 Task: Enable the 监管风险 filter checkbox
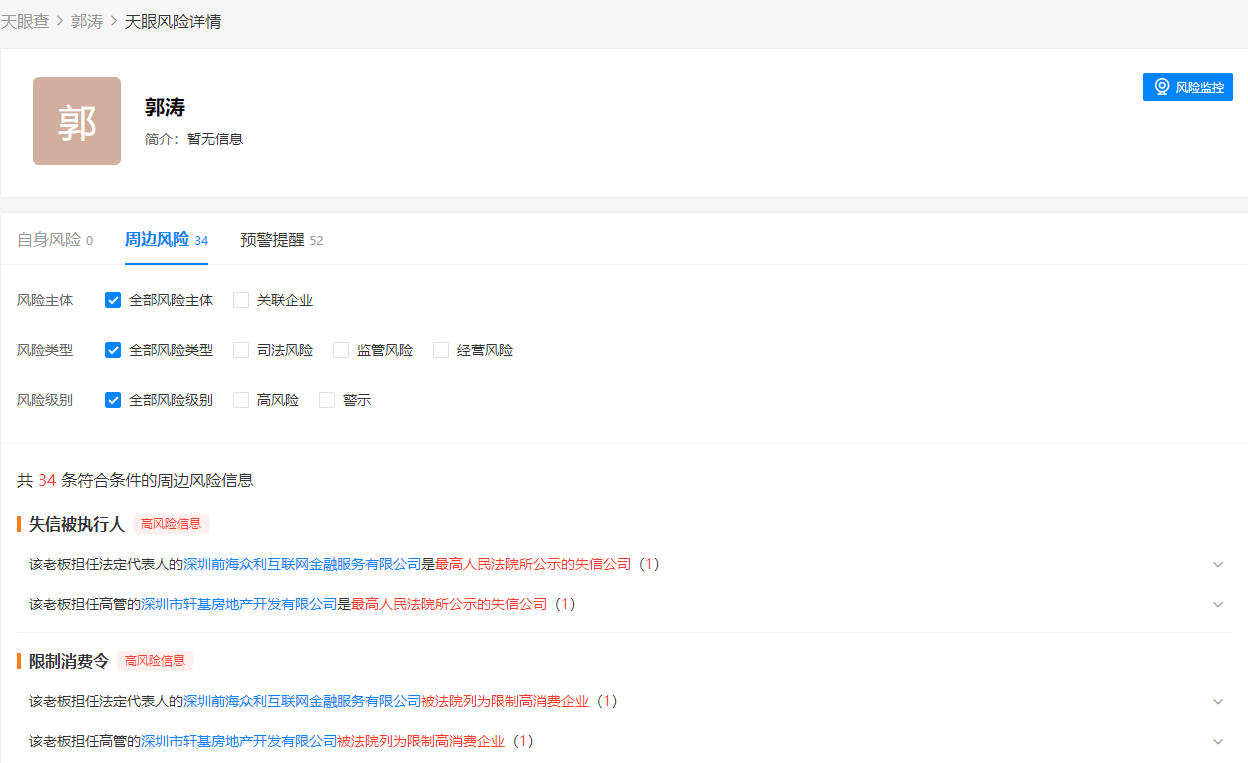341,350
